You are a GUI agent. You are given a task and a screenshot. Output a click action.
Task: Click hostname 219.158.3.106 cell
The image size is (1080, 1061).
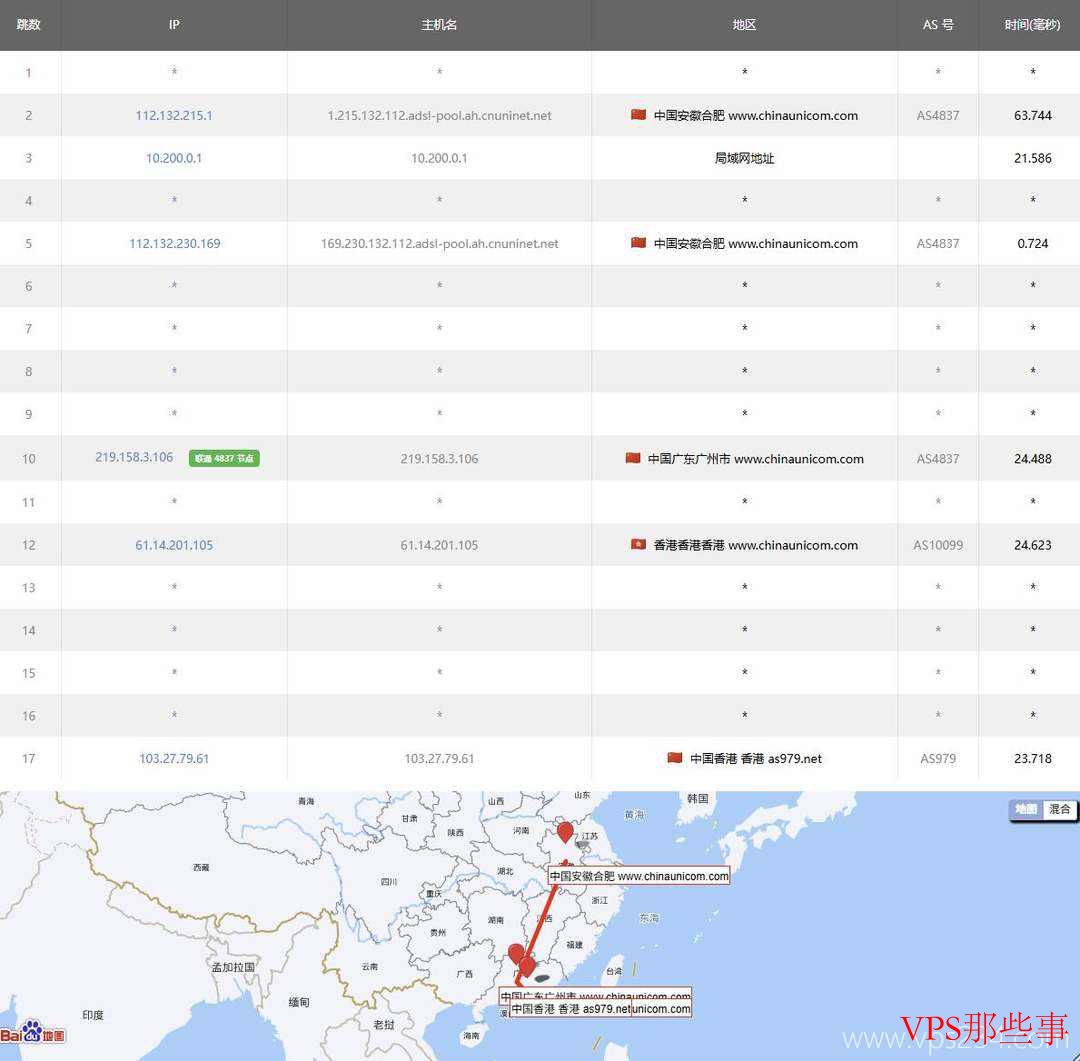[x=439, y=458]
